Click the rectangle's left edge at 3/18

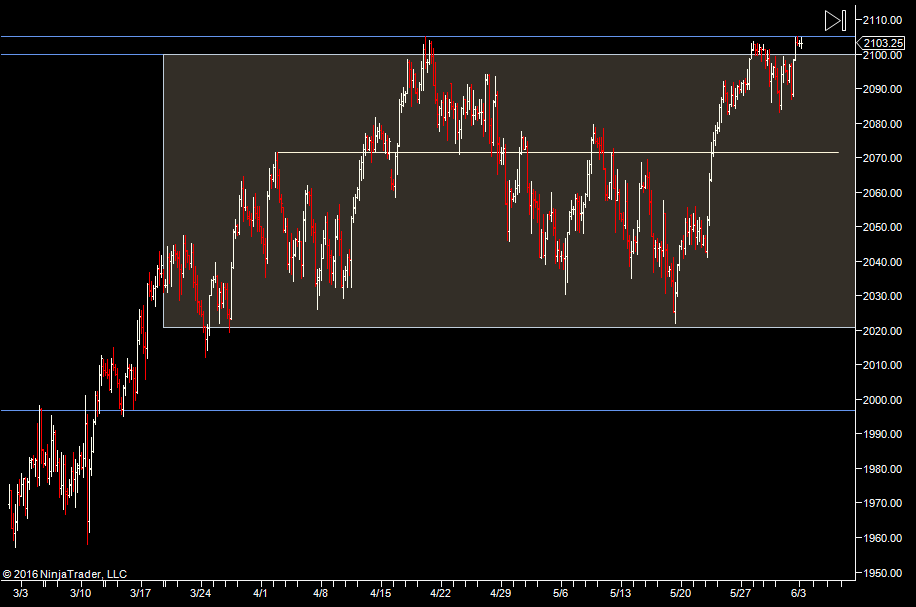point(163,200)
